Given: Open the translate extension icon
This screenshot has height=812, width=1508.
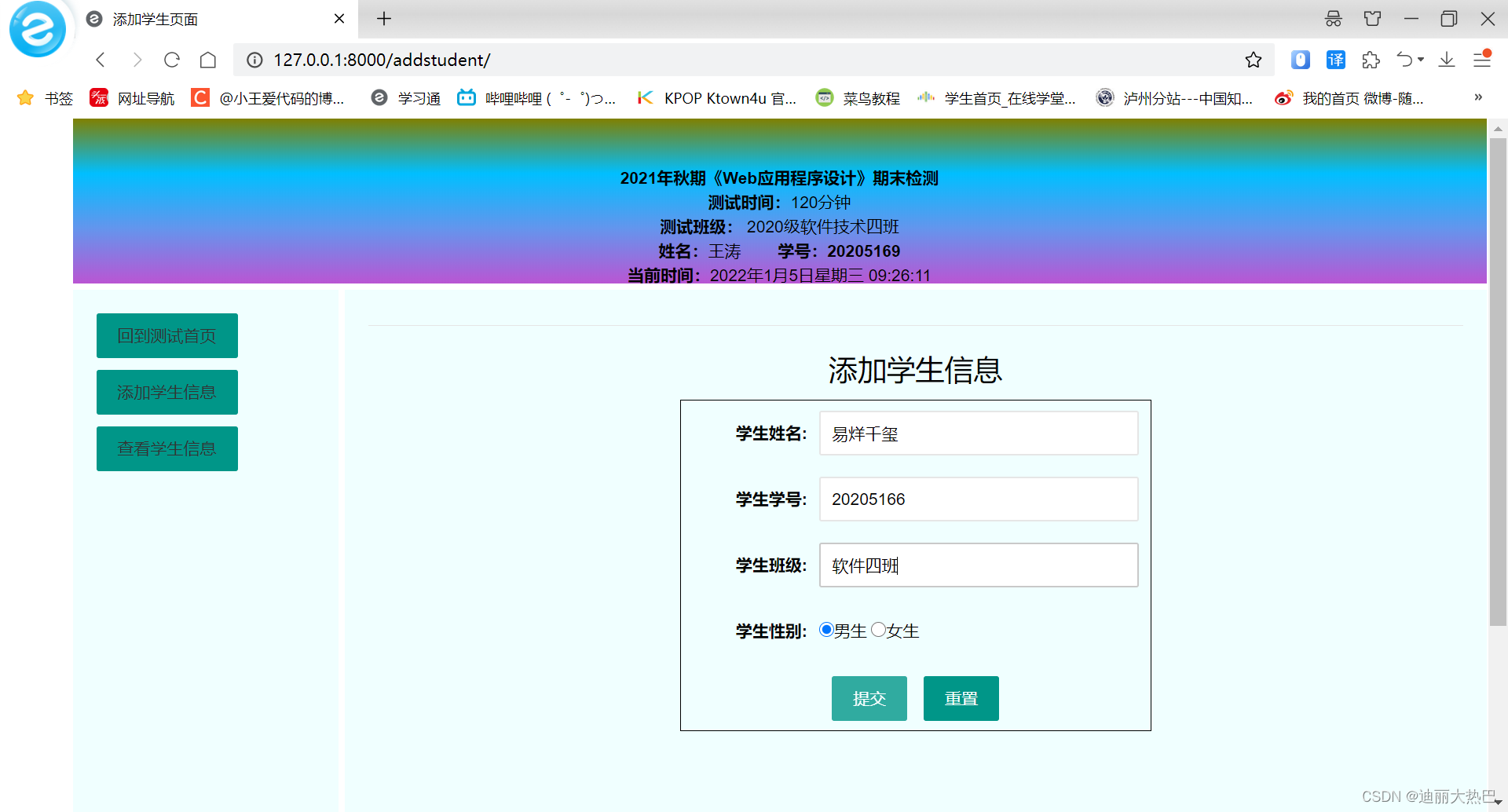Looking at the screenshot, I should click(1336, 60).
